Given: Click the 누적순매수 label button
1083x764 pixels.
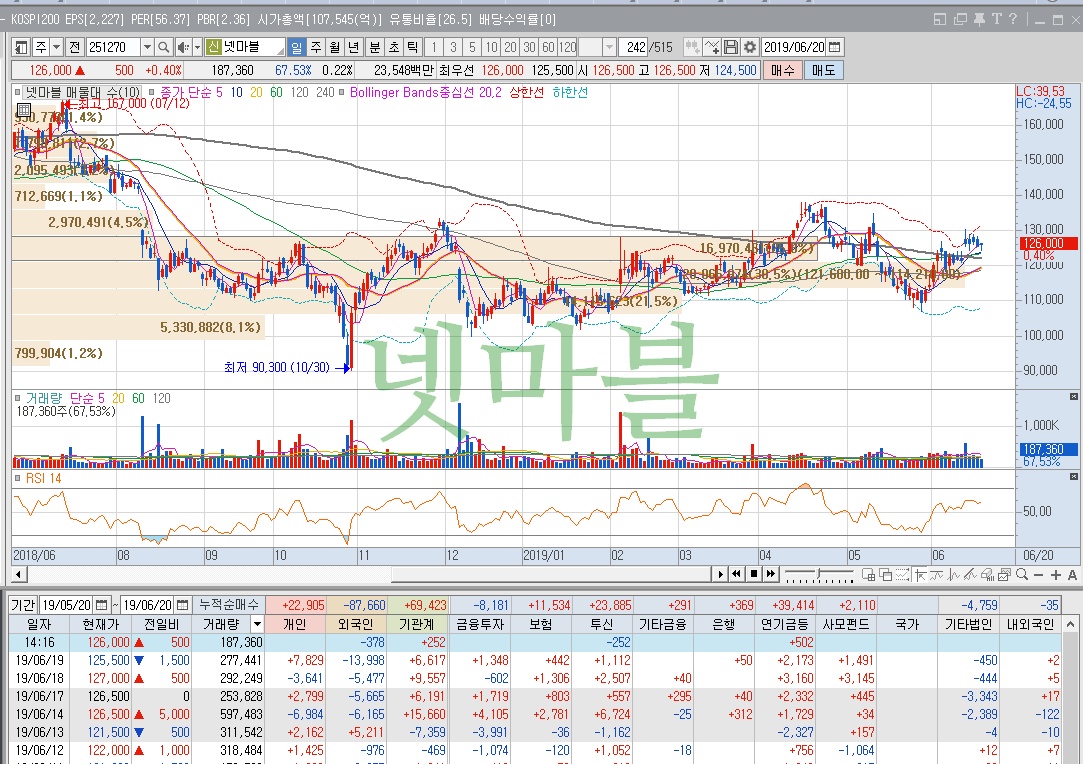Looking at the screenshot, I should coord(229,605).
